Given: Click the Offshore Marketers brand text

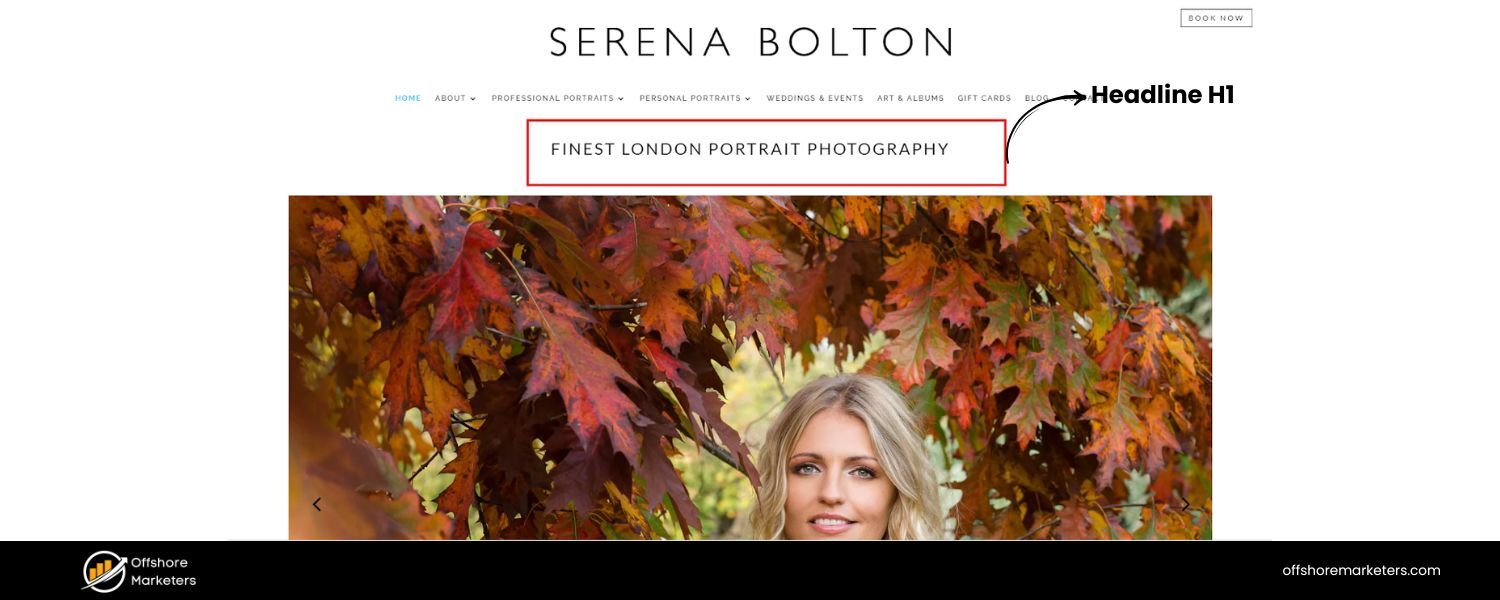Looking at the screenshot, I should coord(163,571).
